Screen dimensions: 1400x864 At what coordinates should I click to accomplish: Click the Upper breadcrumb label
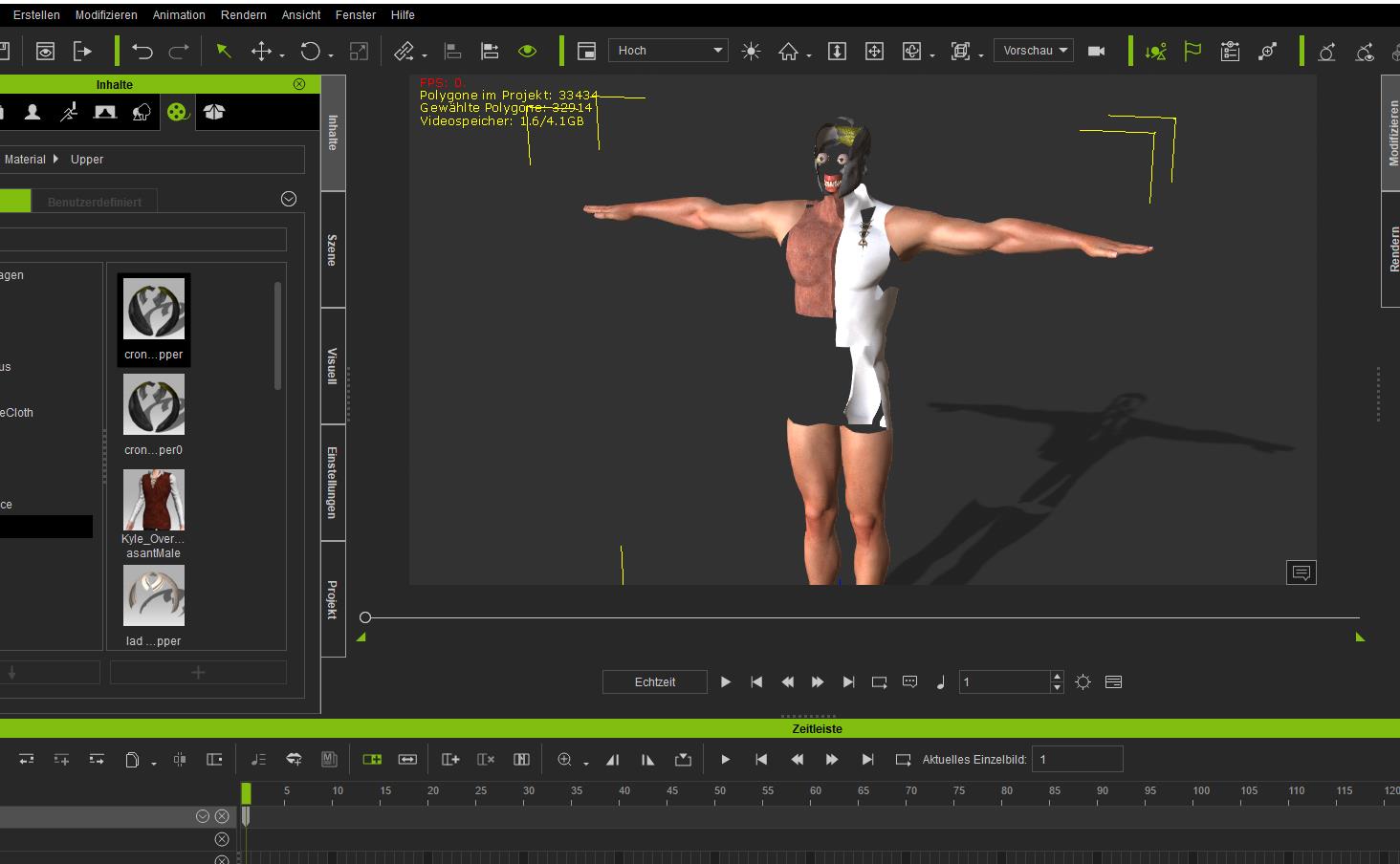87,160
